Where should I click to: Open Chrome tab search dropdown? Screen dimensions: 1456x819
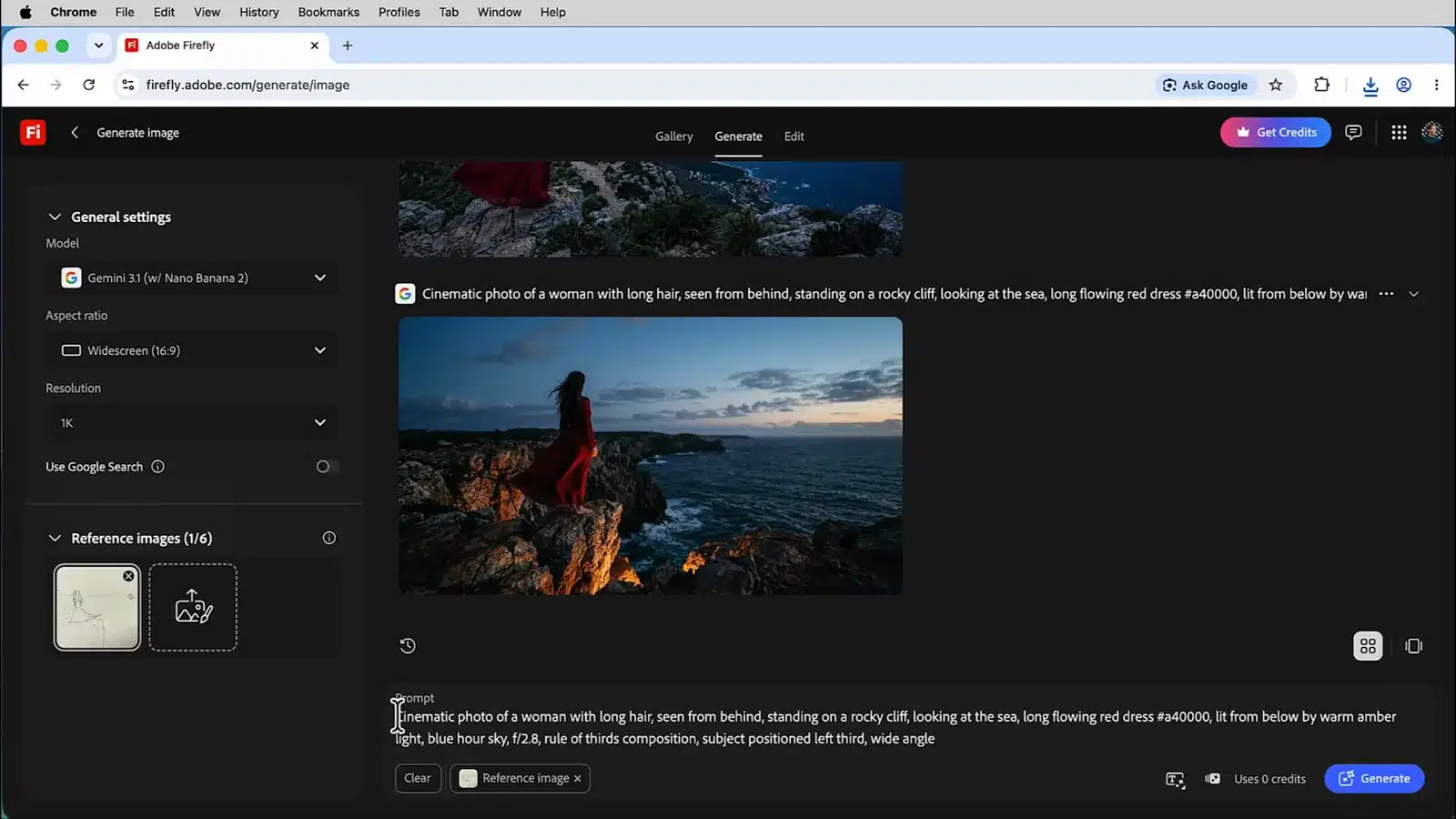pos(98,45)
